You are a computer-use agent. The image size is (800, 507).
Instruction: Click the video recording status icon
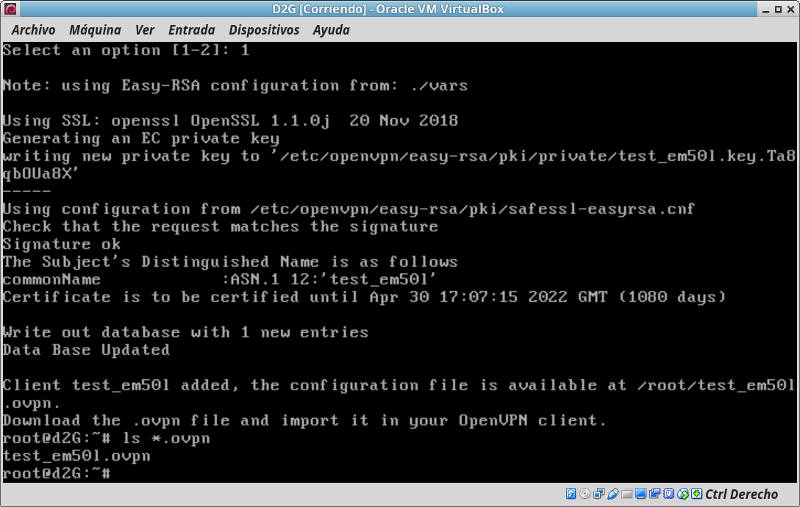pyautogui.click(x=655, y=494)
